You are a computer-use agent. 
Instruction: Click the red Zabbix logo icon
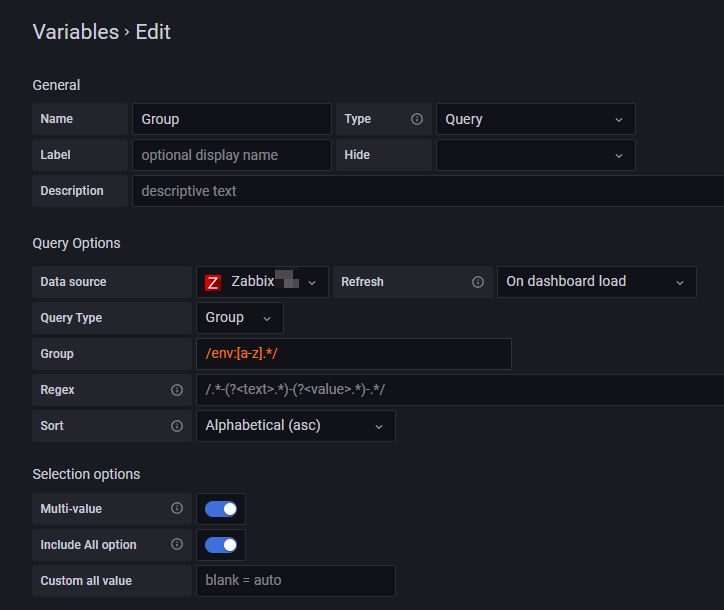click(213, 283)
